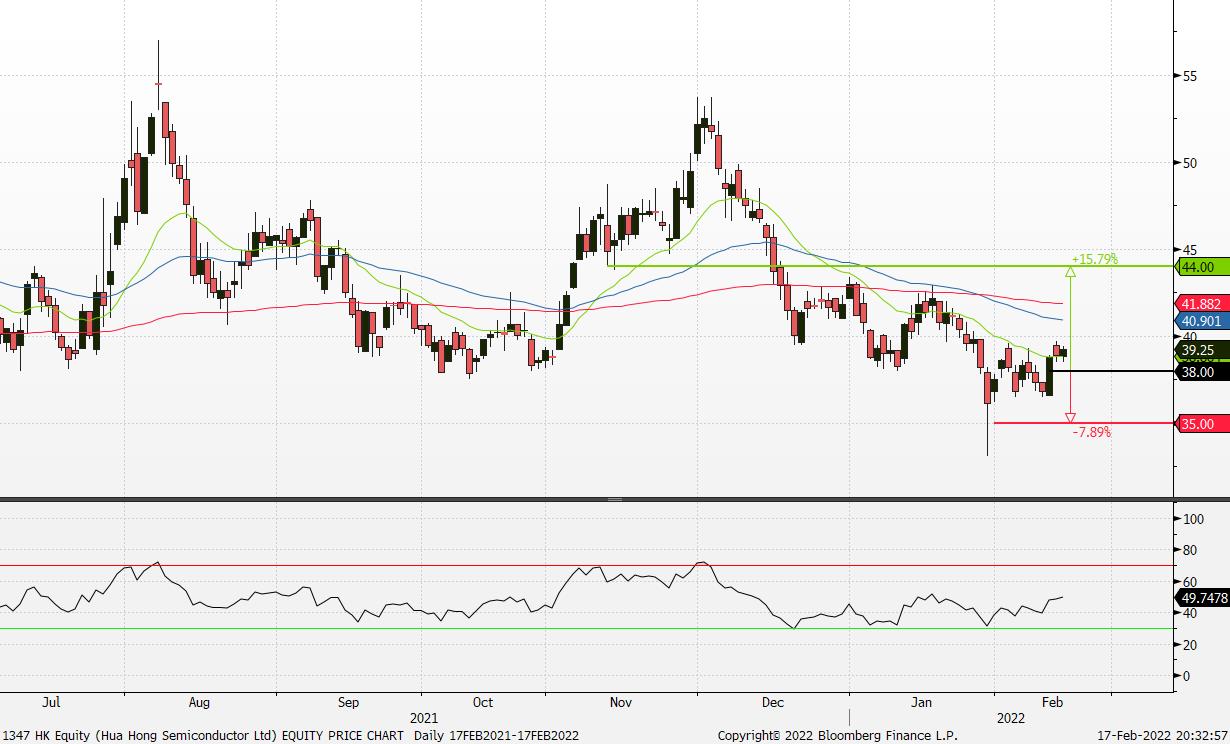
Task: Click the 20 label on the RSI axis
Action: [1190, 645]
